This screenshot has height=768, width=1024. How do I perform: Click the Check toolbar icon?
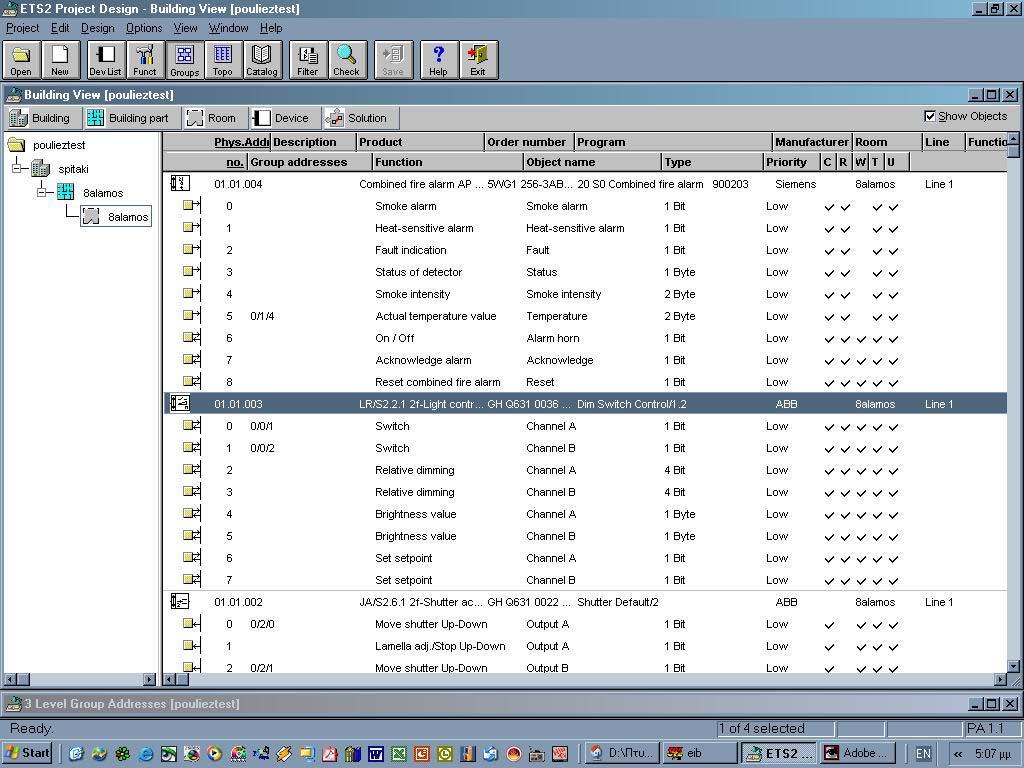tap(347, 60)
